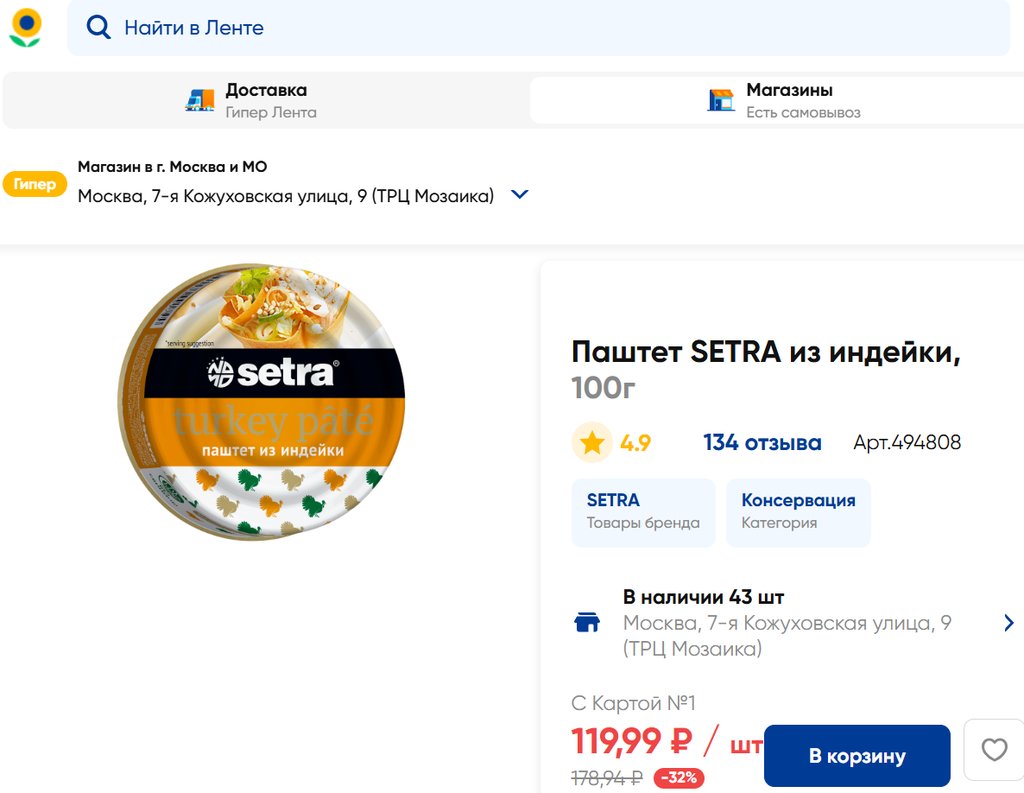Expand the store address dropdown chevron
1024x793 pixels.
click(519, 195)
